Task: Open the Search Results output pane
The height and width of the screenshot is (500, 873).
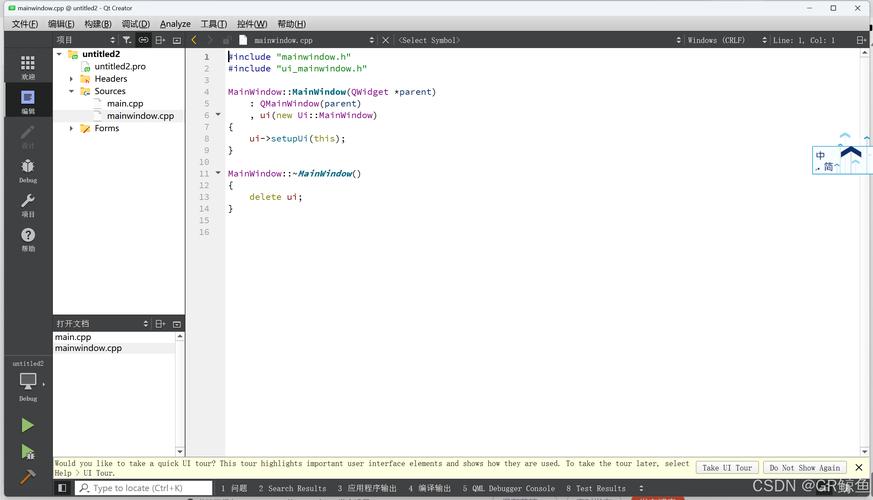Action: (292, 488)
